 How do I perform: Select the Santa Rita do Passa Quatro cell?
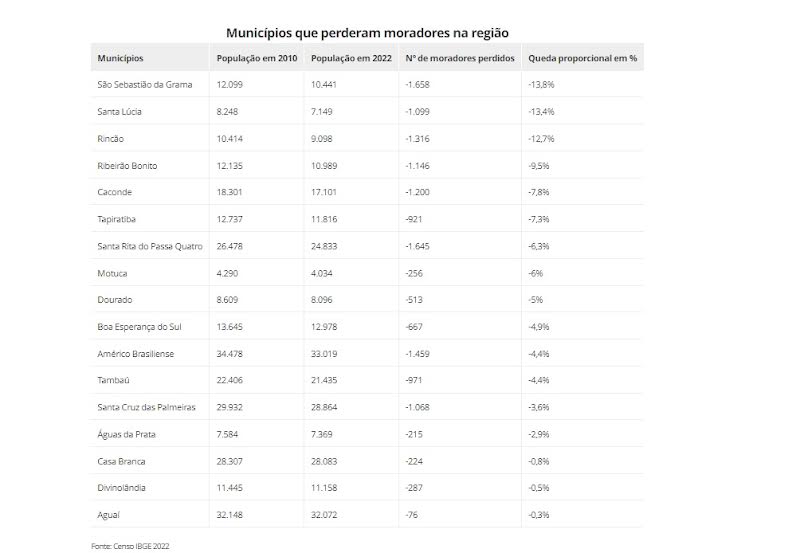[x=150, y=246]
